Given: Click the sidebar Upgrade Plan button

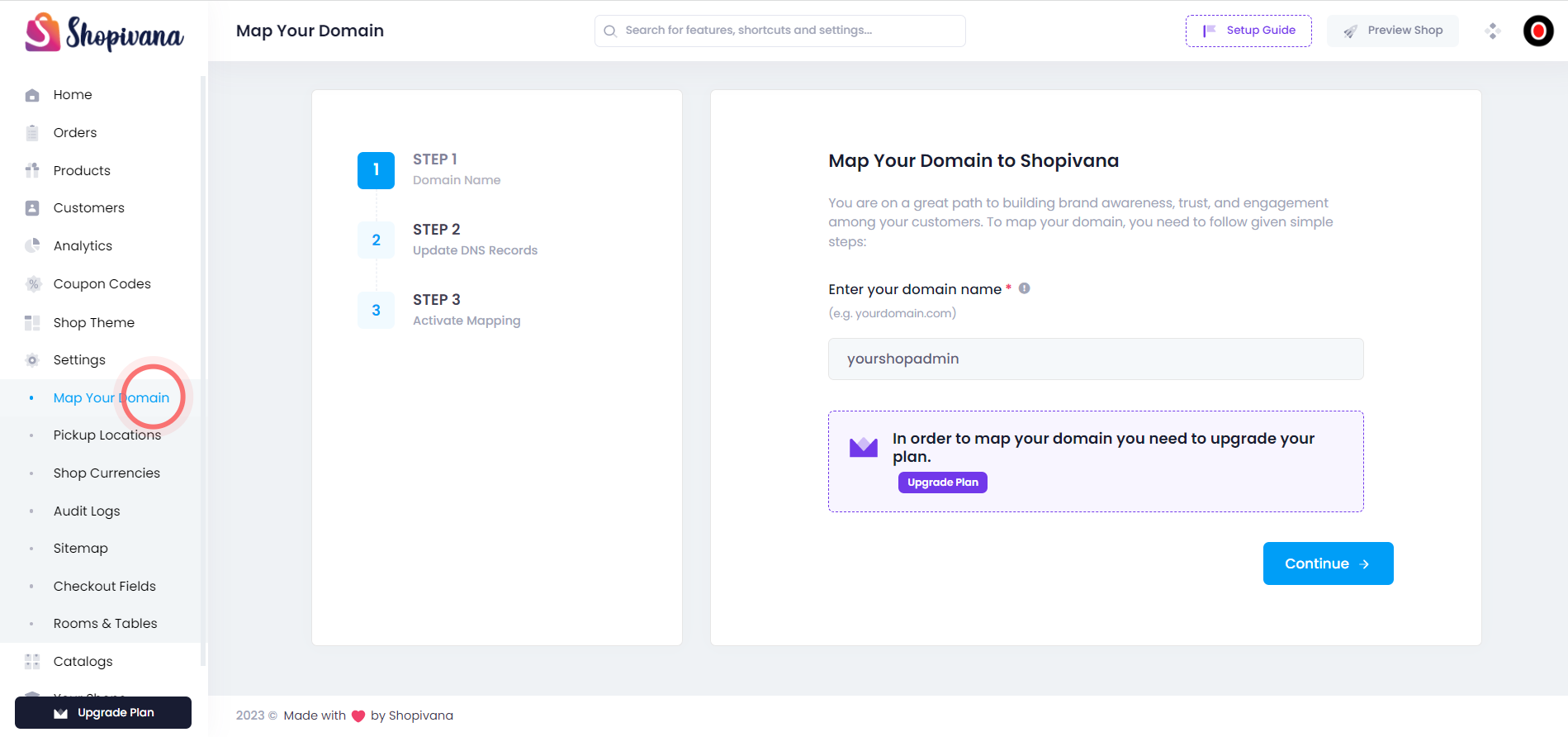Looking at the screenshot, I should tap(103, 712).
